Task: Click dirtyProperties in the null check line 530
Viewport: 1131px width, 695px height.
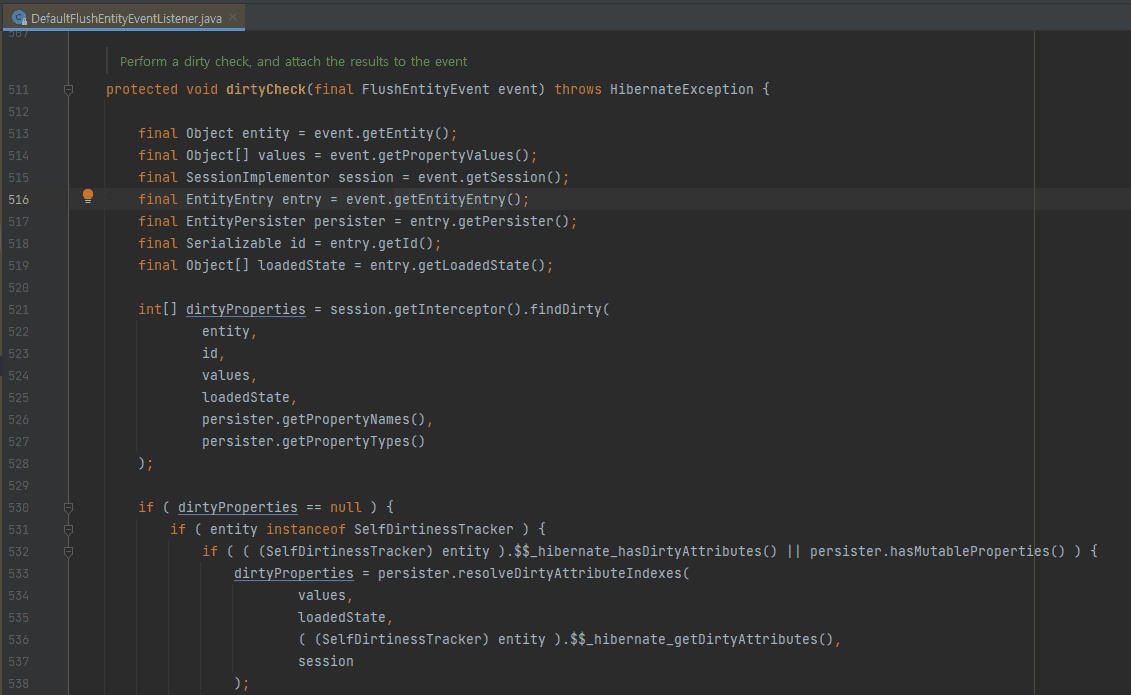Action: tap(237, 508)
